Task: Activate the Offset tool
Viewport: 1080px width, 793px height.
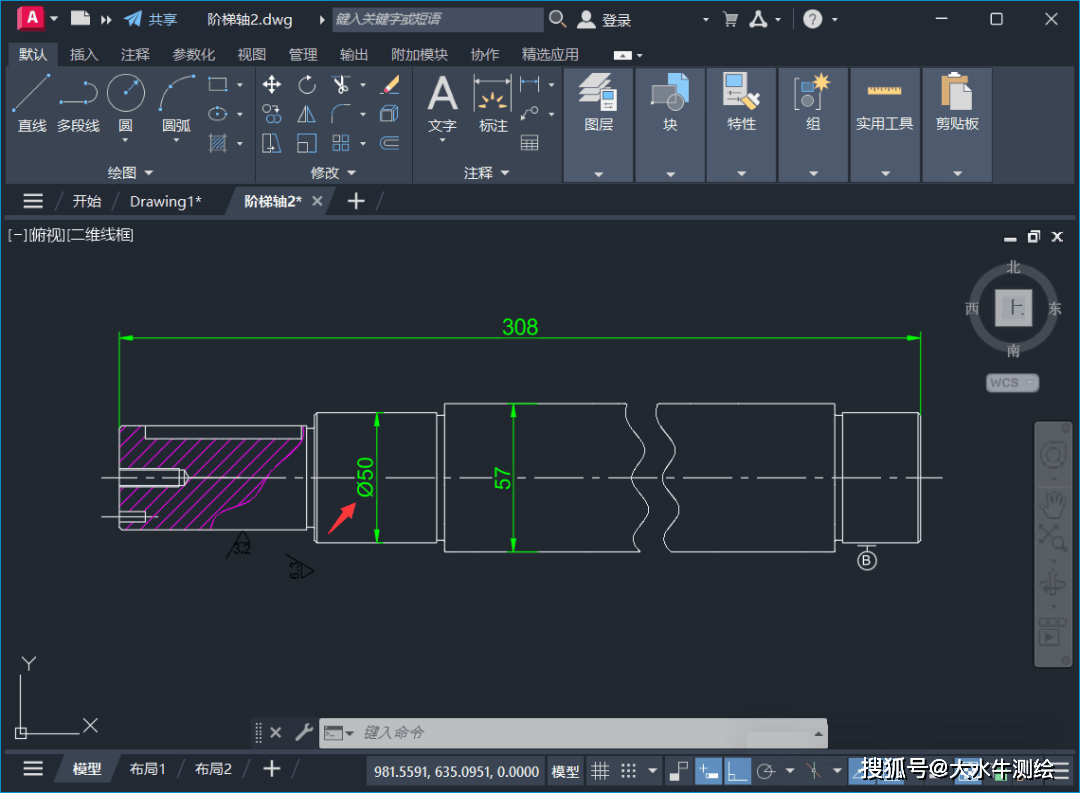Action: tap(390, 143)
